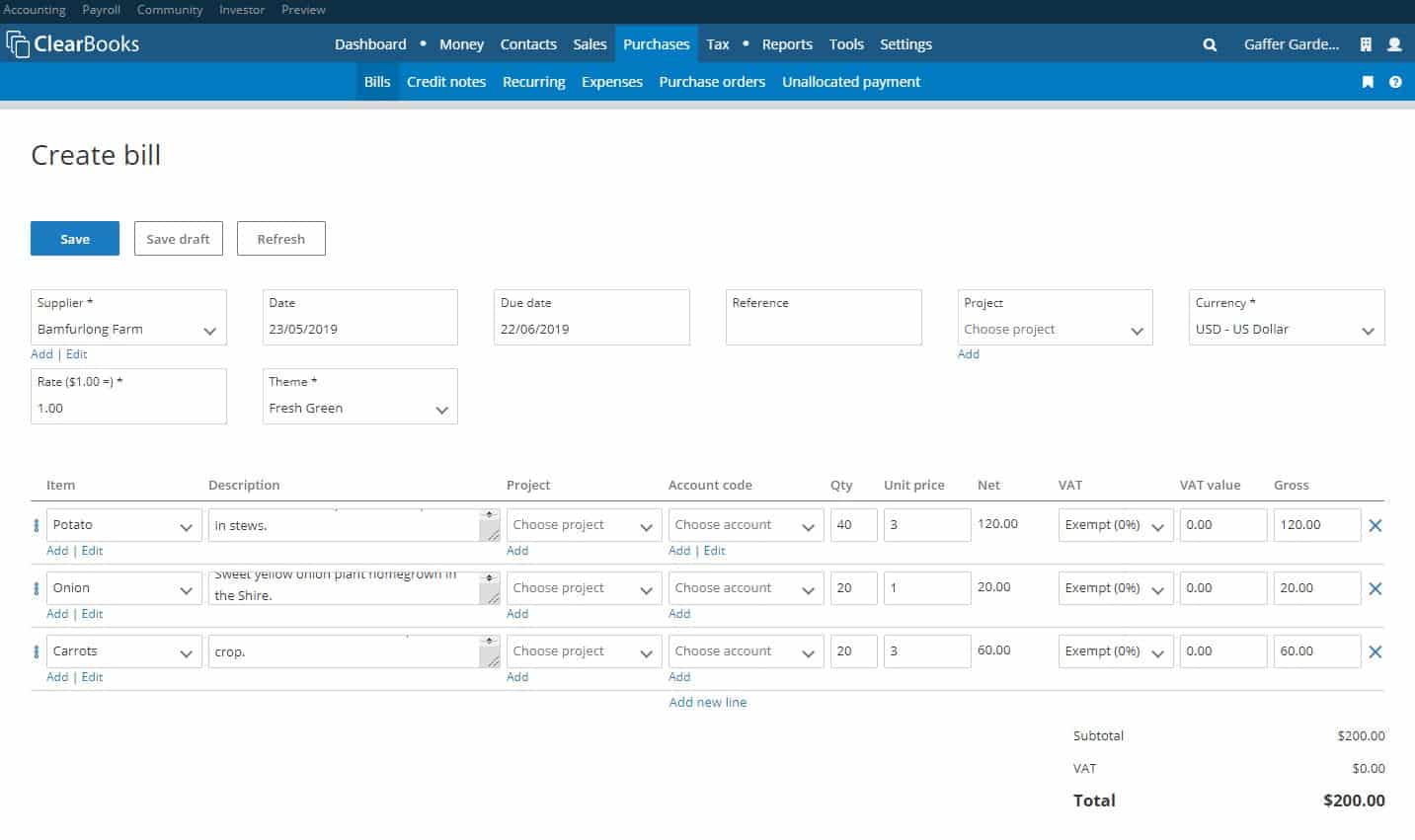Open the Carrots item dropdown
This screenshot has width=1415, height=840.
pos(123,651)
